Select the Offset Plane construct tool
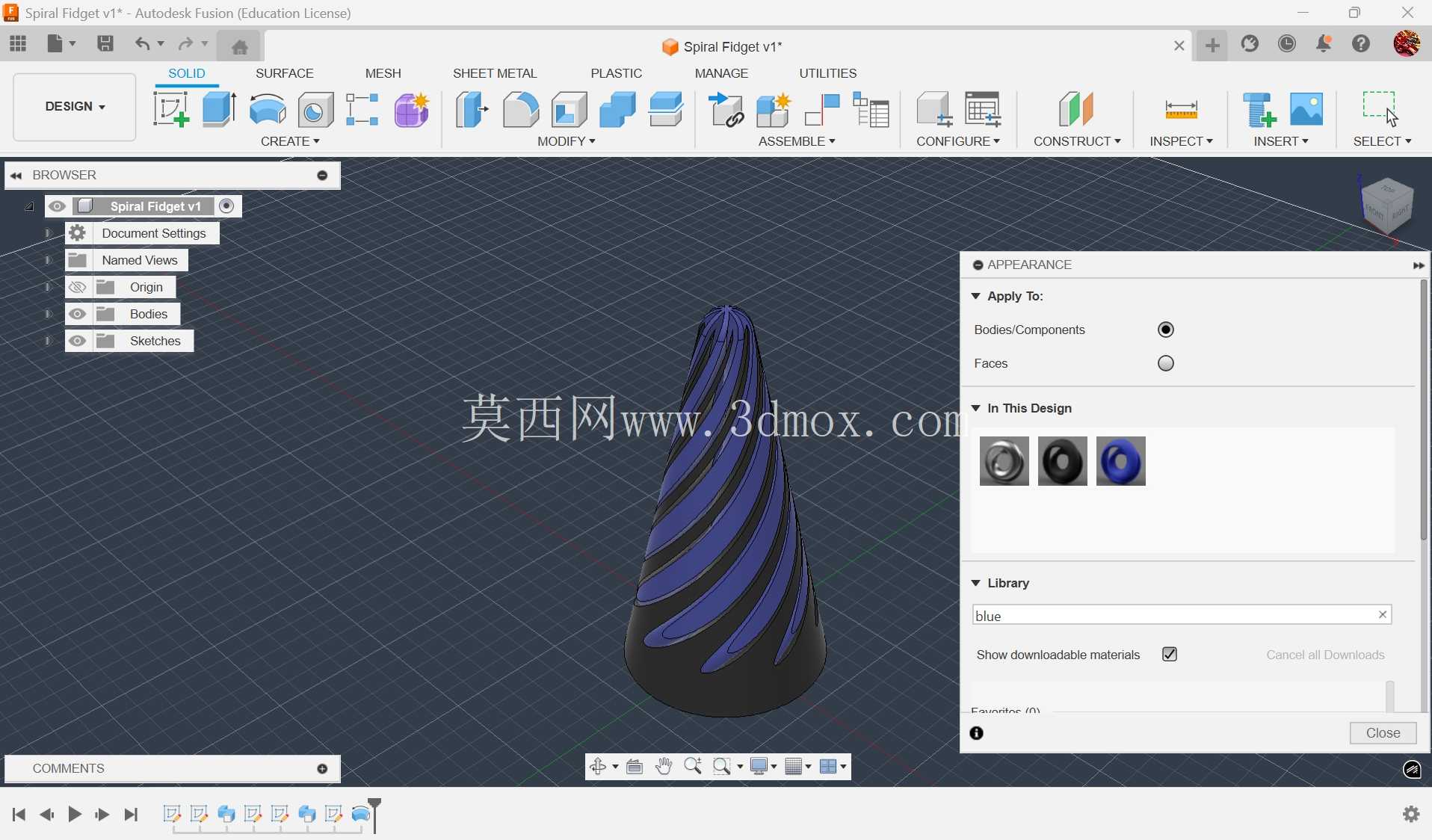 (1076, 109)
